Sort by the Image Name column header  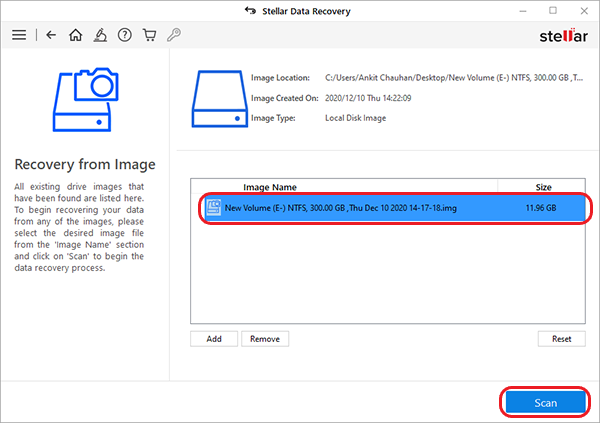(270, 186)
